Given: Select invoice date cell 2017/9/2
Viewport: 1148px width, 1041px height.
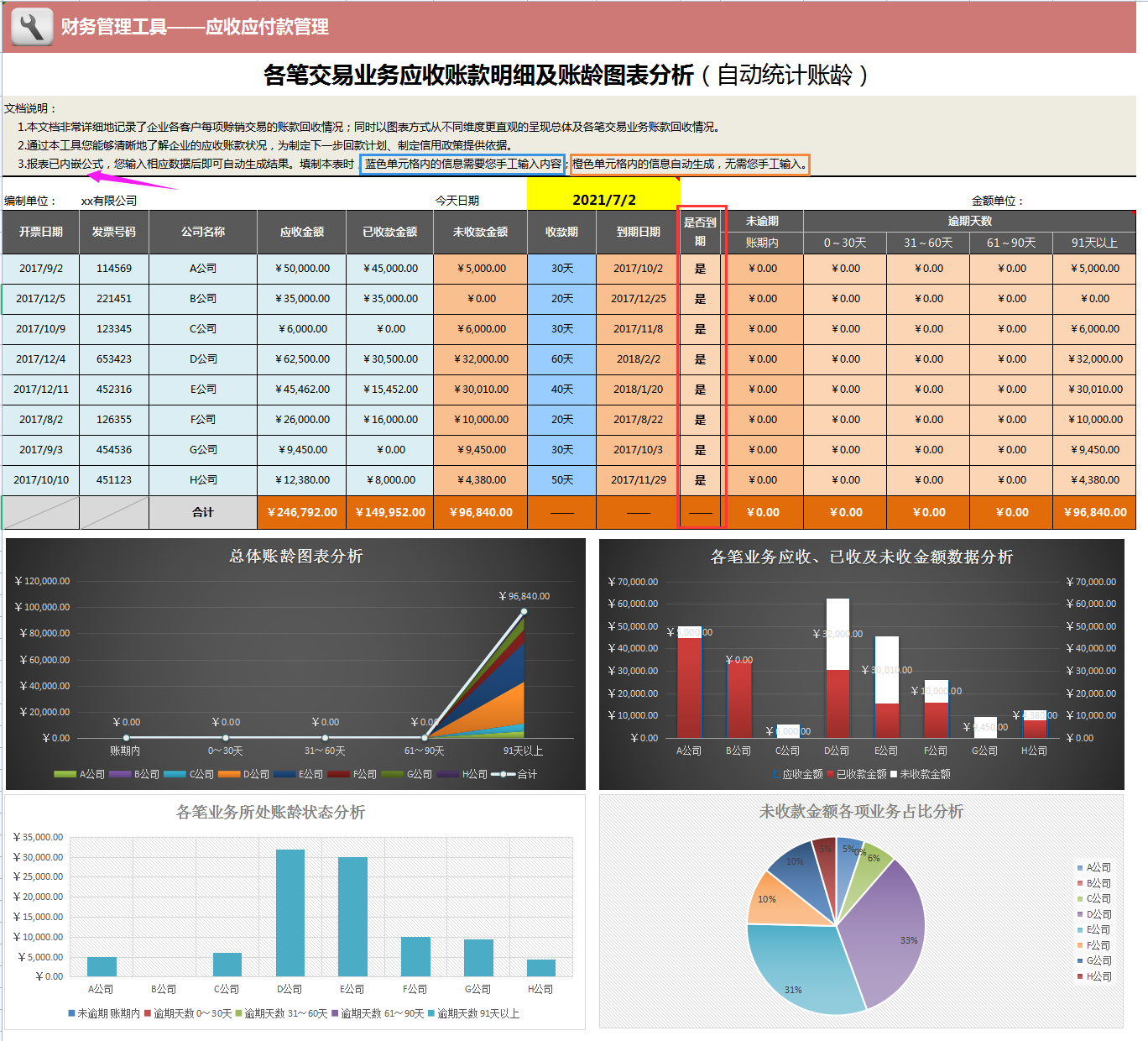Looking at the screenshot, I should tap(41, 269).
